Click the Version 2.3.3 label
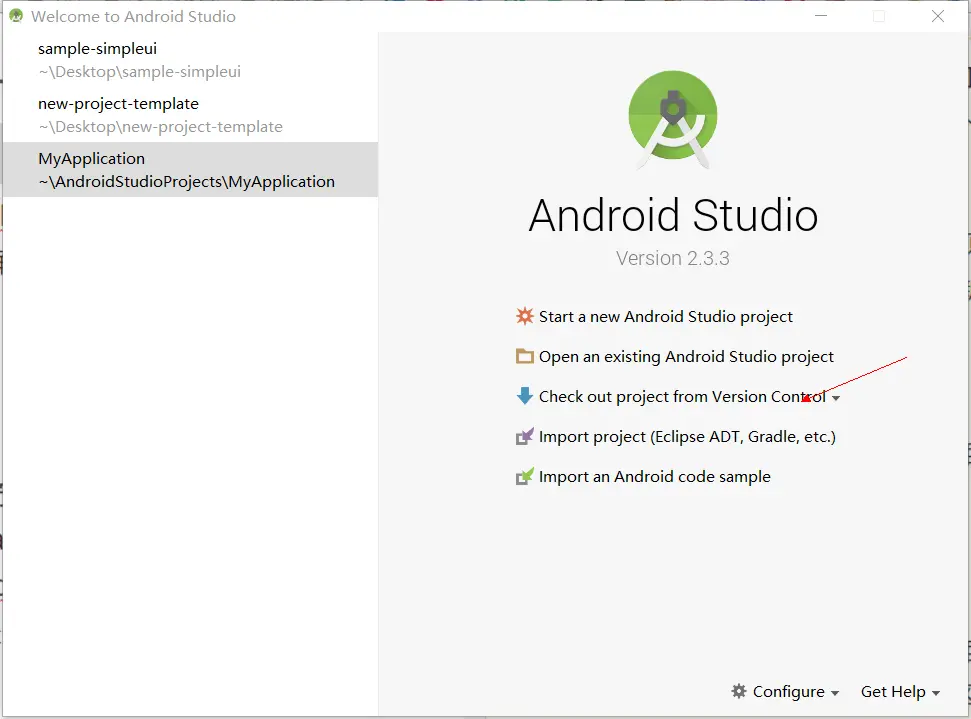 click(x=673, y=258)
